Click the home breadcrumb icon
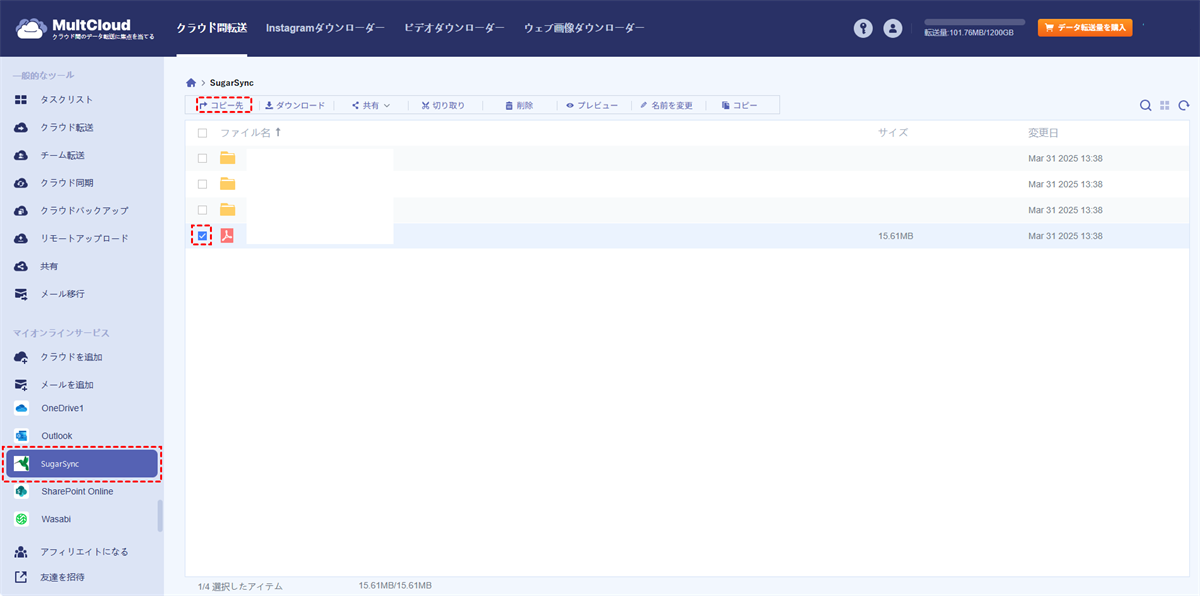1200x596 pixels. 191,82
